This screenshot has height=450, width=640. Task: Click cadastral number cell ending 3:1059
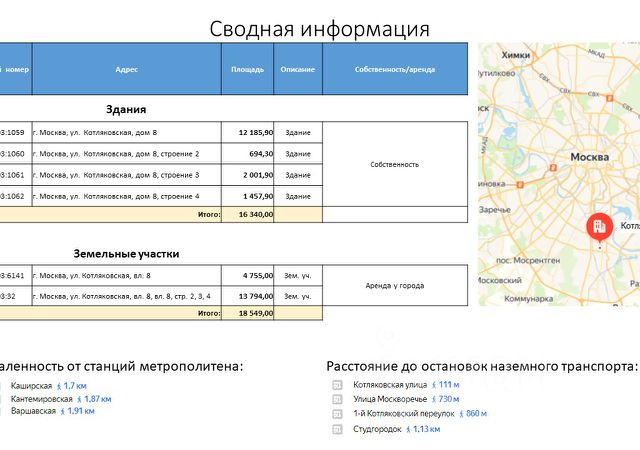click(x=16, y=132)
